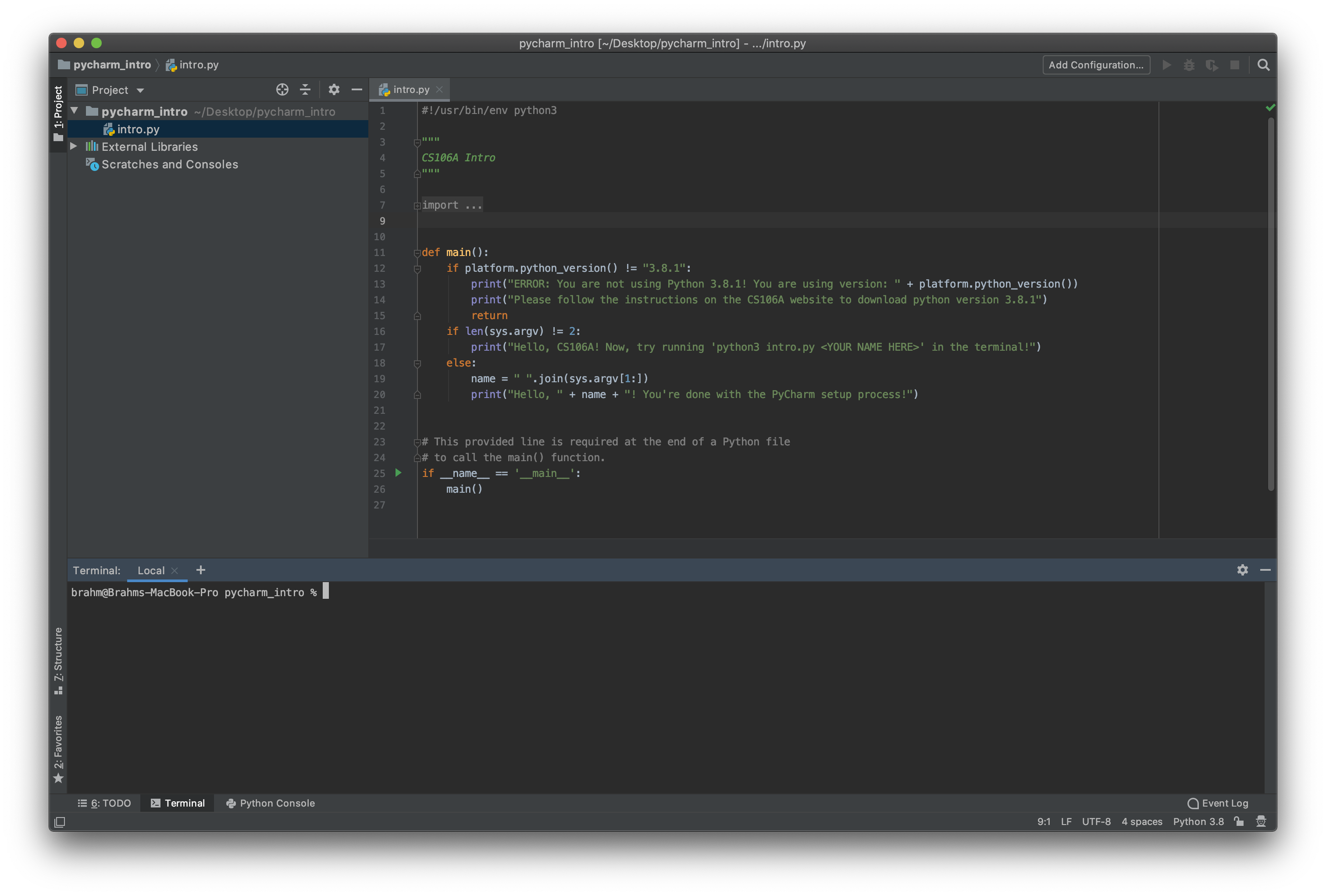Click the Settings gear icon in toolbar
The height and width of the screenshot is (896, 1326).
(x=334, y=90)
